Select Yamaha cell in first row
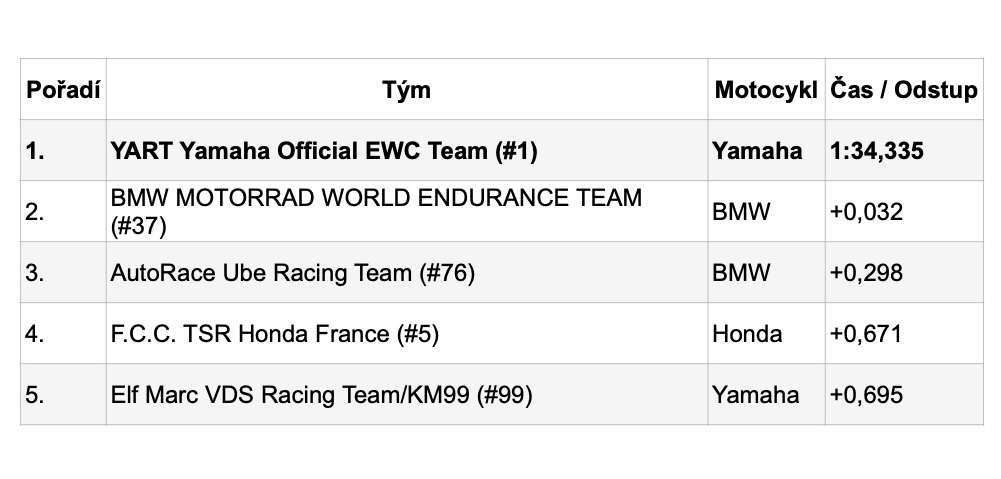This screenshot has width=1001, height=479. coord(766,150)
